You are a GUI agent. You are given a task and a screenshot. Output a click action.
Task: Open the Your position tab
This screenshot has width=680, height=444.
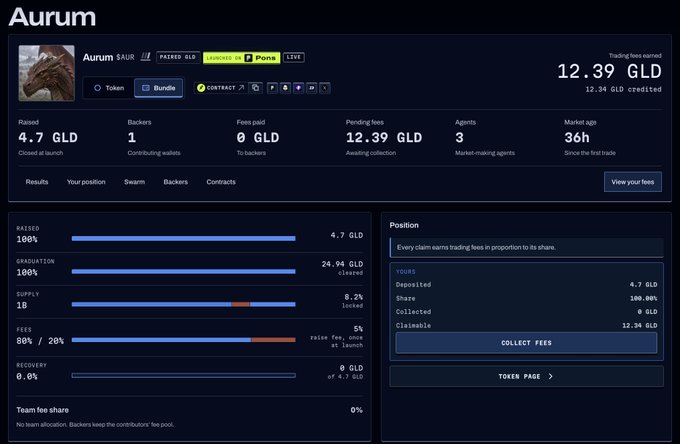pyautogui.click(x=86, y=182)
